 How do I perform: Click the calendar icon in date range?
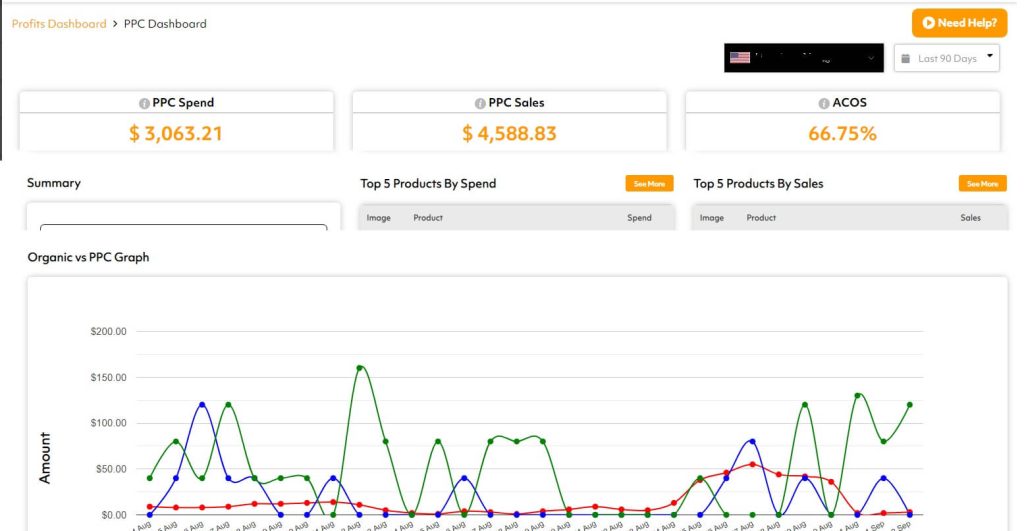[x=905, y=59]
